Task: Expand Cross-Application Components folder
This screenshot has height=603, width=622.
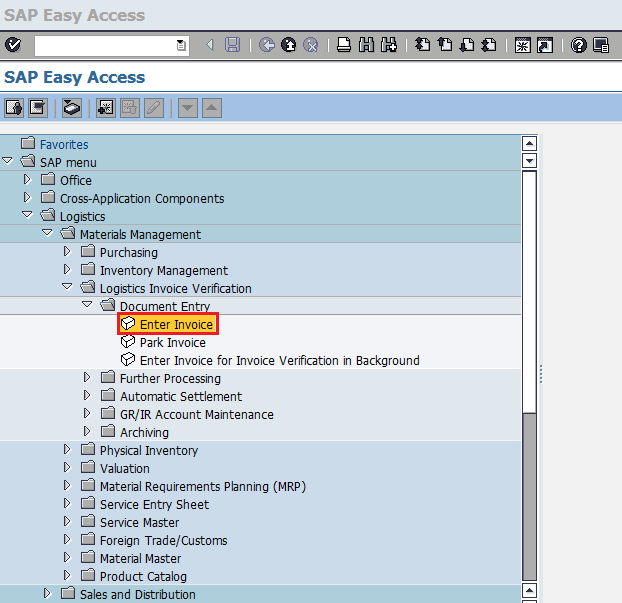Action: tap(27, 197)
